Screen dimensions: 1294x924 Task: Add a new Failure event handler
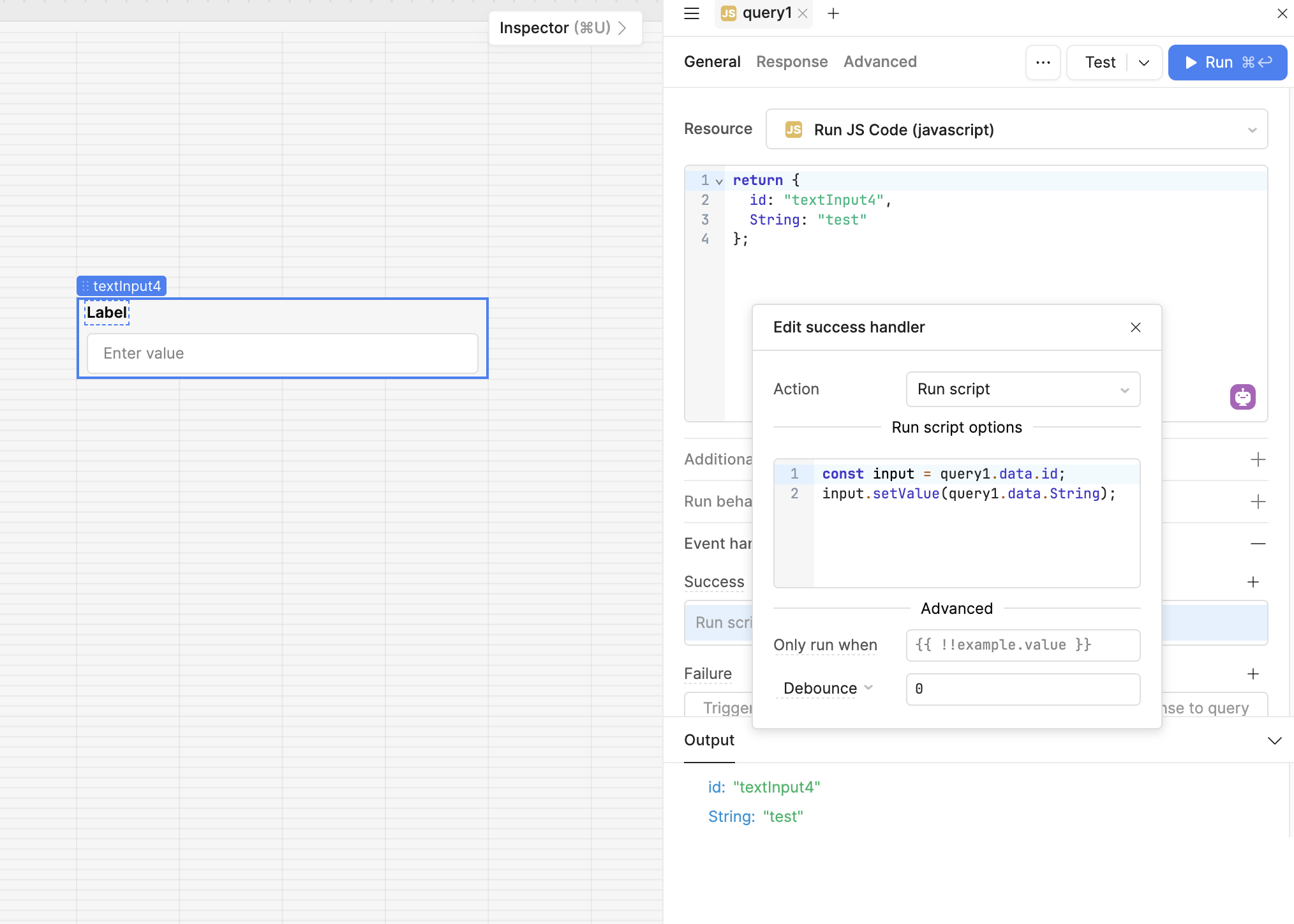click(1253, 674)
